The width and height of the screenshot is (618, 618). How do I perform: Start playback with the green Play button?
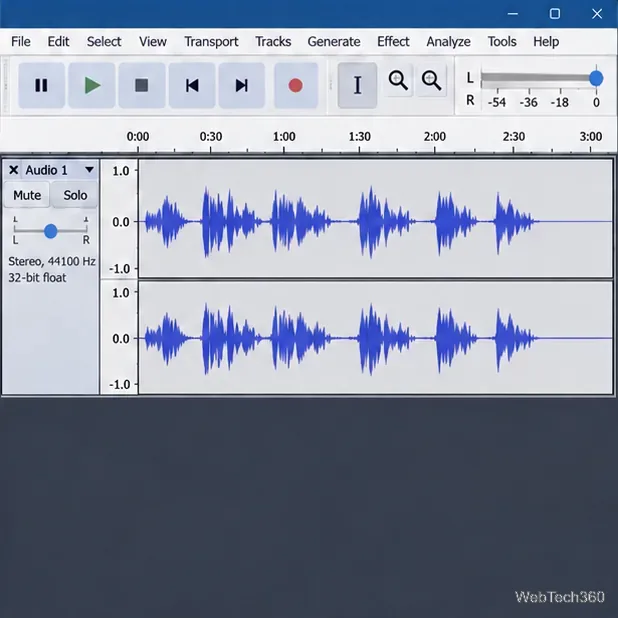(x=92, y=85)
